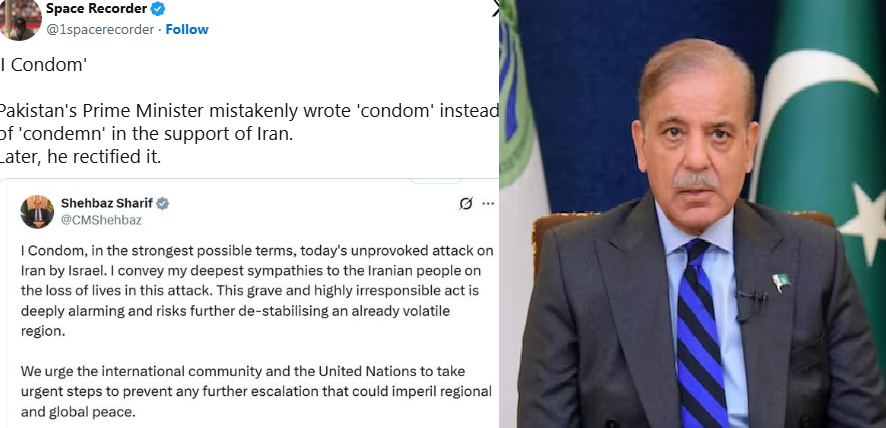Screen dimensions: 886x428
Task: Open the quoted post's first paragraph
Action: [257, 290]
